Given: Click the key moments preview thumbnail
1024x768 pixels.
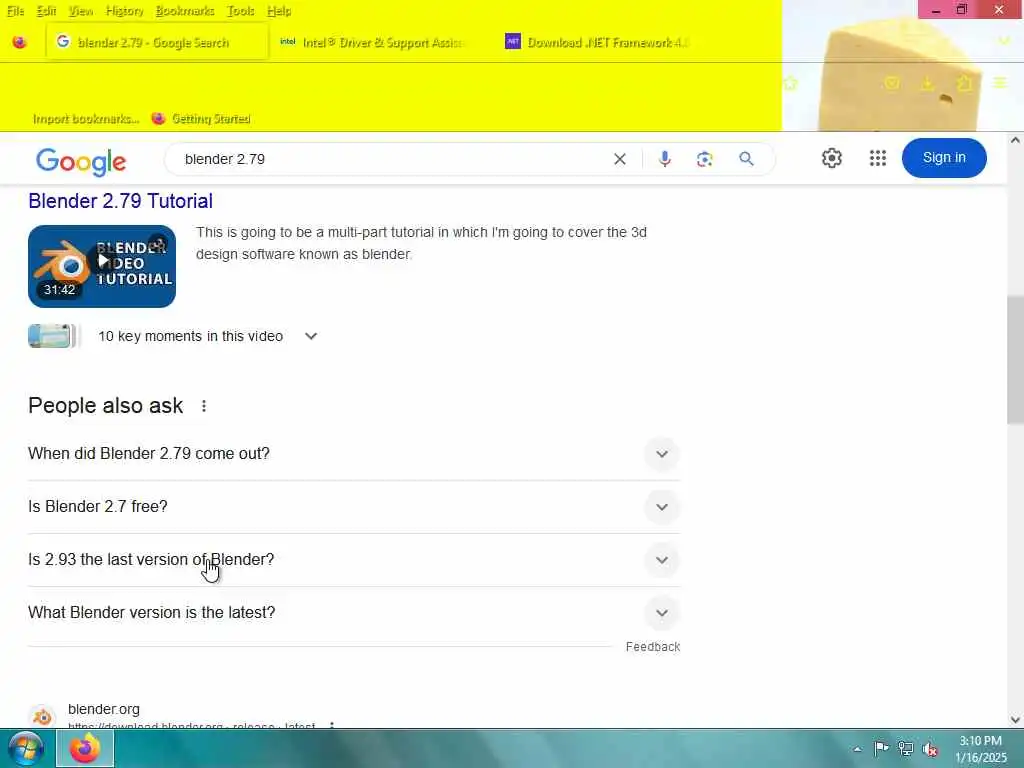Looking at the screenshot, I should click(x=52, y=336).
